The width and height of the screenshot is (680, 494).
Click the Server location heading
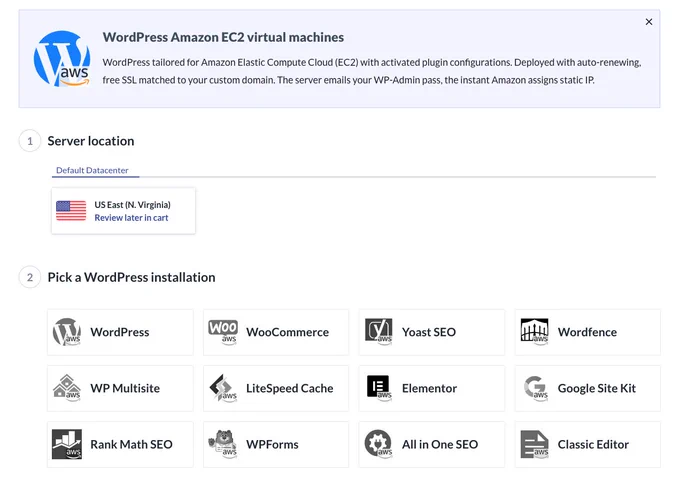[x=91, y=141]
